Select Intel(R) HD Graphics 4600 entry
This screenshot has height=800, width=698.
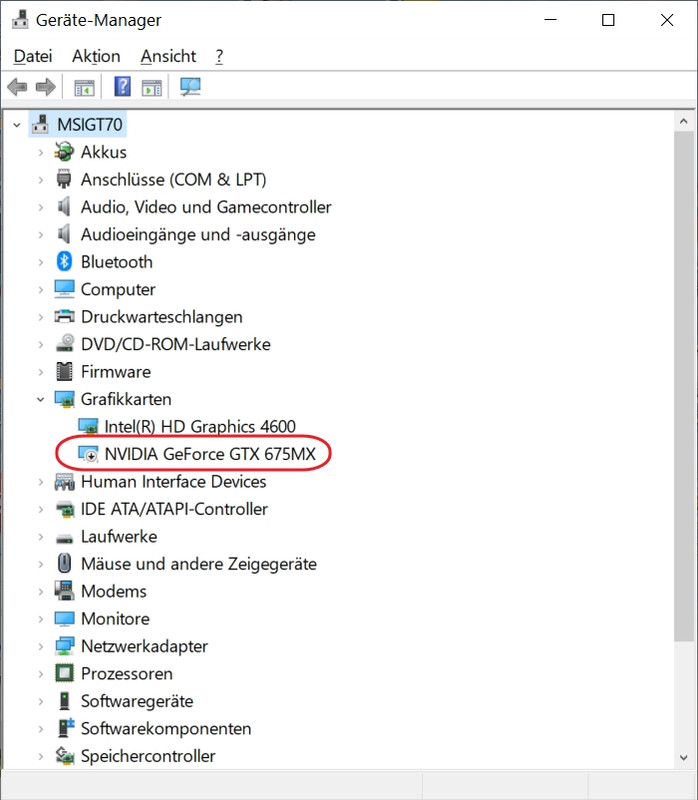(x=200, y=427)
